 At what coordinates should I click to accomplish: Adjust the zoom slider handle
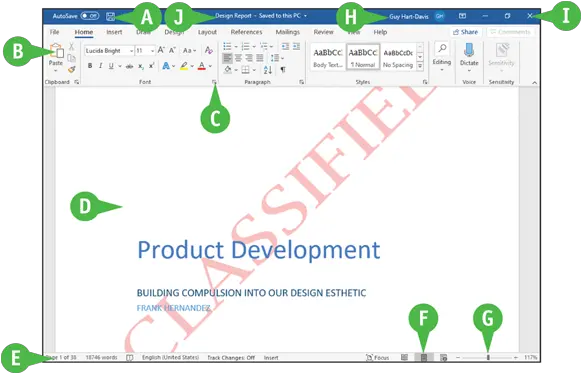pyautogui.click(x=488, y=357)
